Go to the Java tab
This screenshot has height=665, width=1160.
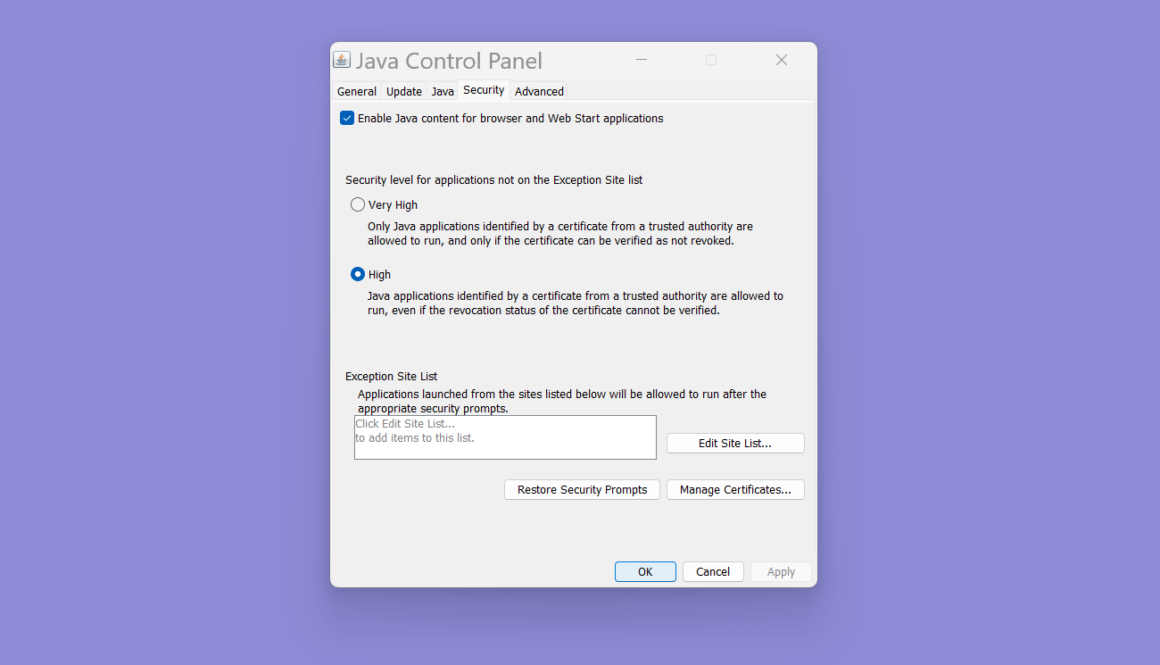(x=442, y=91)
